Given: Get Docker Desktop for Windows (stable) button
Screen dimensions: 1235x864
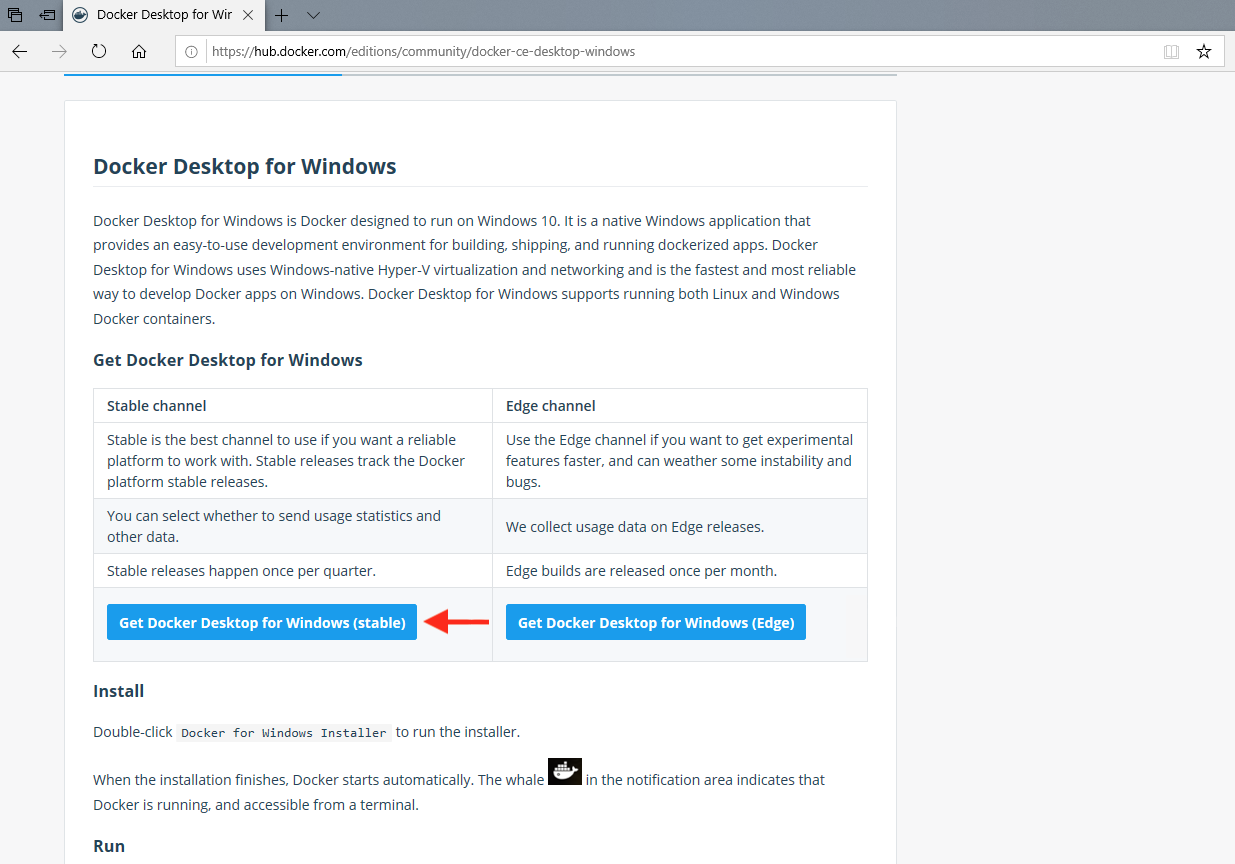Looking at the screenshot, I should pyautogui.click(x=262, y=622).
